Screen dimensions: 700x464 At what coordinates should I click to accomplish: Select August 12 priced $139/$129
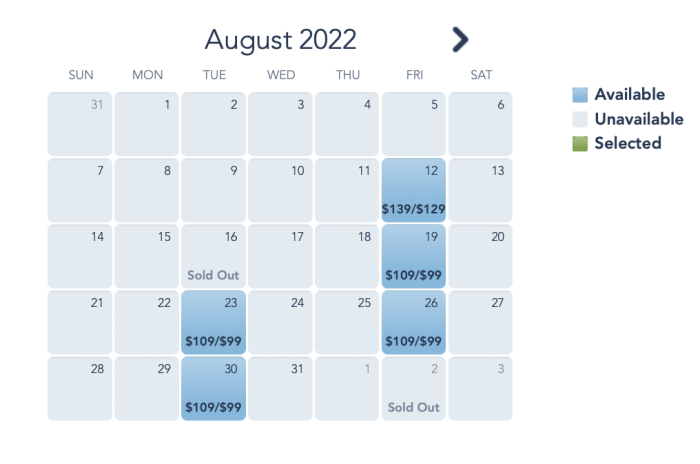point(413,190)
